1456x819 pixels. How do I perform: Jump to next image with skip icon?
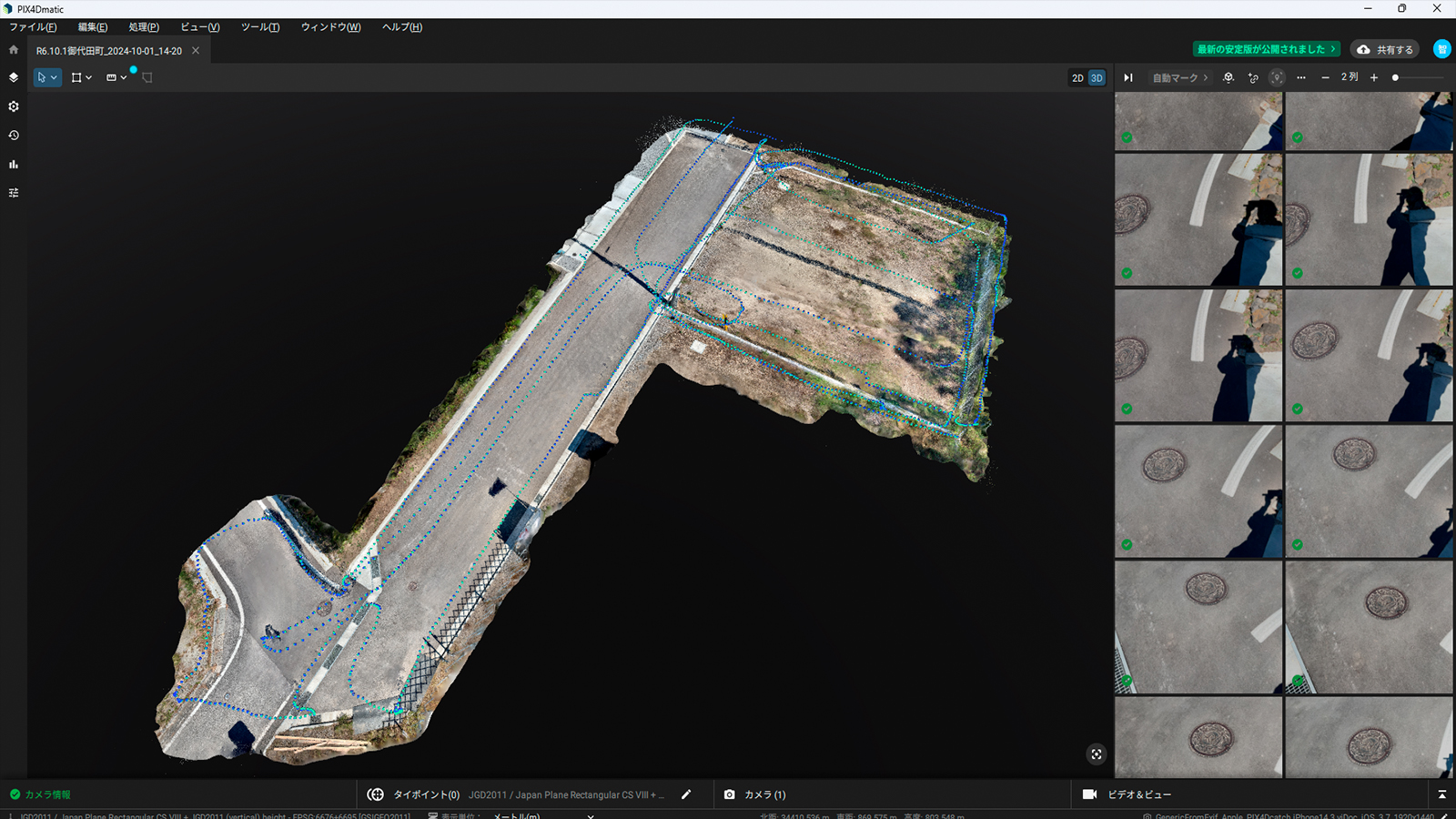(x=1128, y=77)
